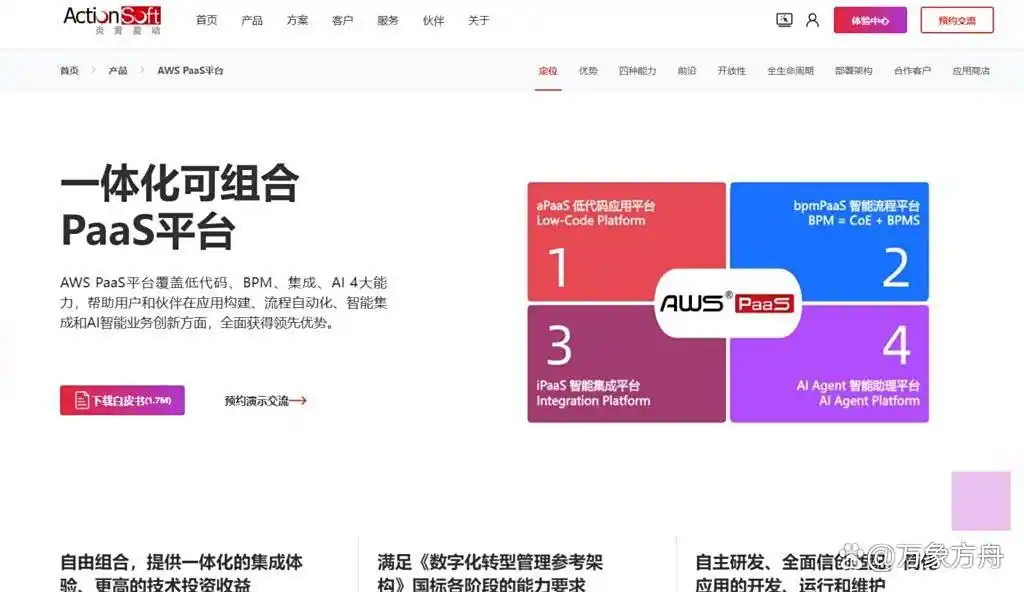
Task: Click the 体验中心 button
Action: (x=869, y=19)
